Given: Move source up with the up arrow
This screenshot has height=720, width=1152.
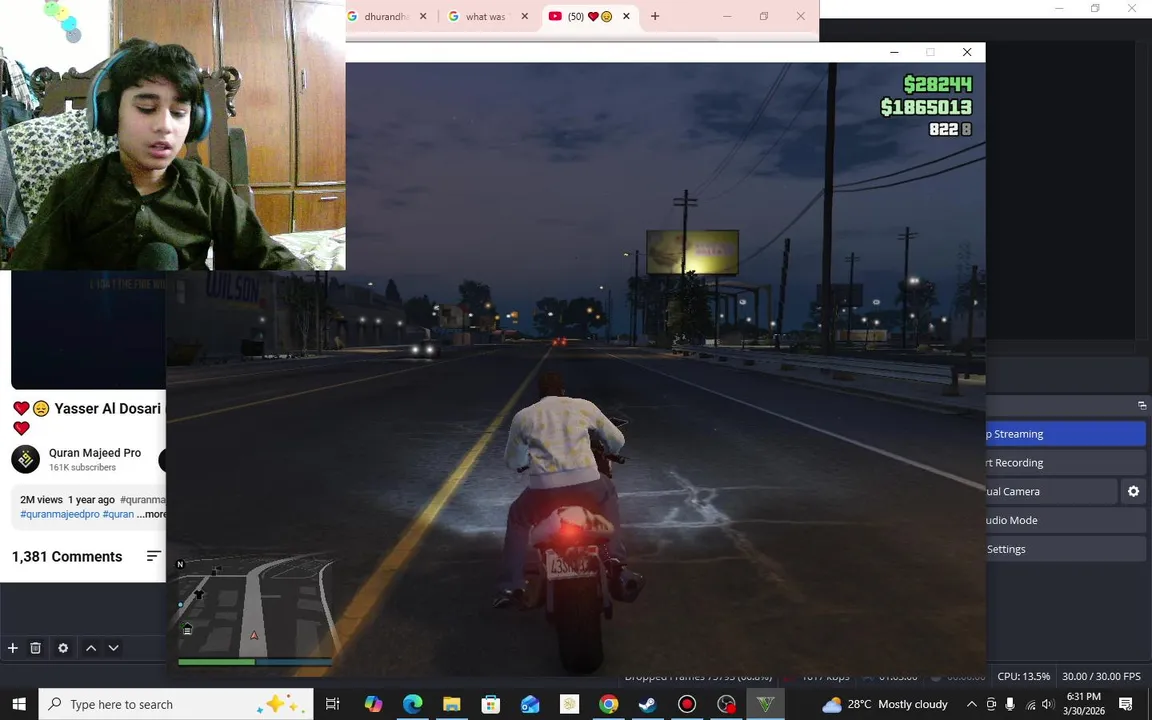Looking at the screenshot, I should pyautogui.click(x=91, y=648).
